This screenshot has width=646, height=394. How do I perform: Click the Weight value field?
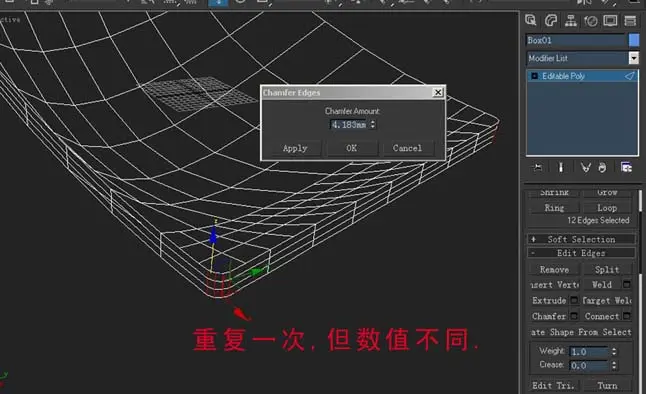point(589,352)
